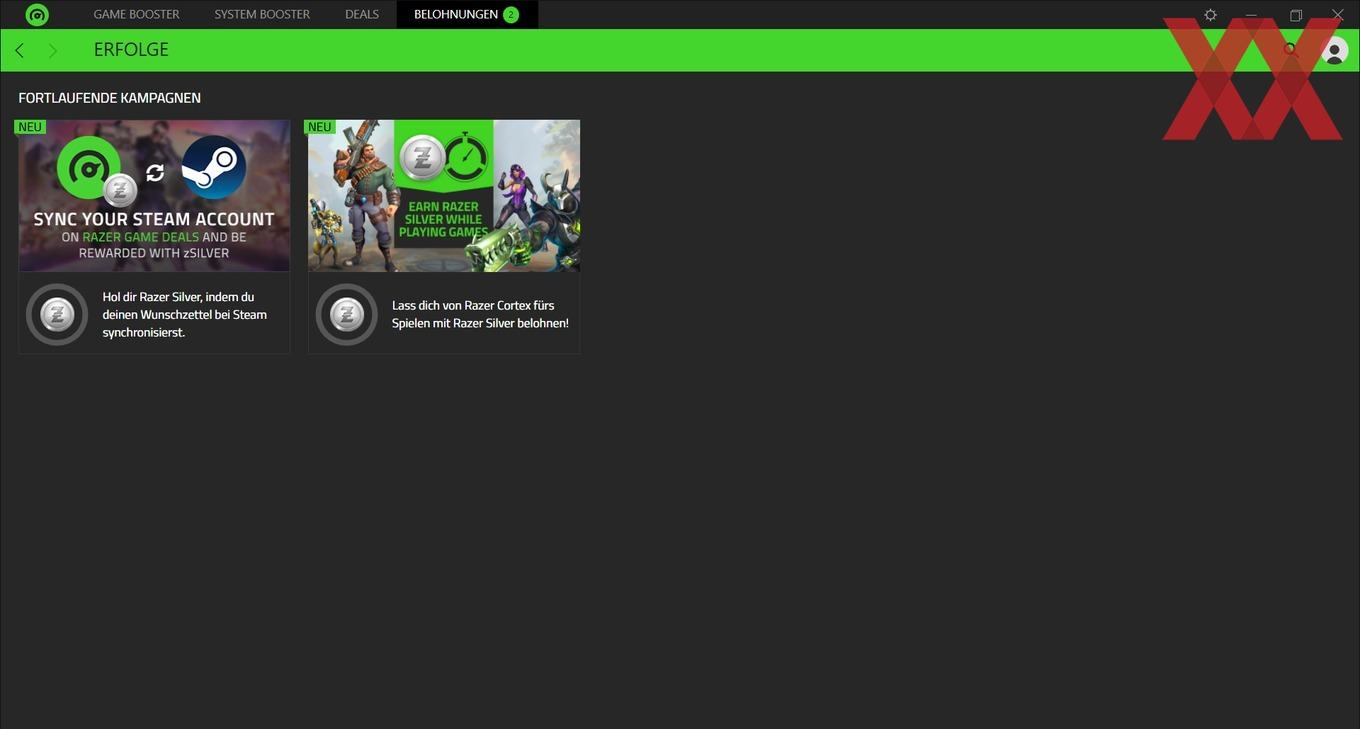
Task: Click the Razer Cortex logo icon
Action: [x=37, y=15]
